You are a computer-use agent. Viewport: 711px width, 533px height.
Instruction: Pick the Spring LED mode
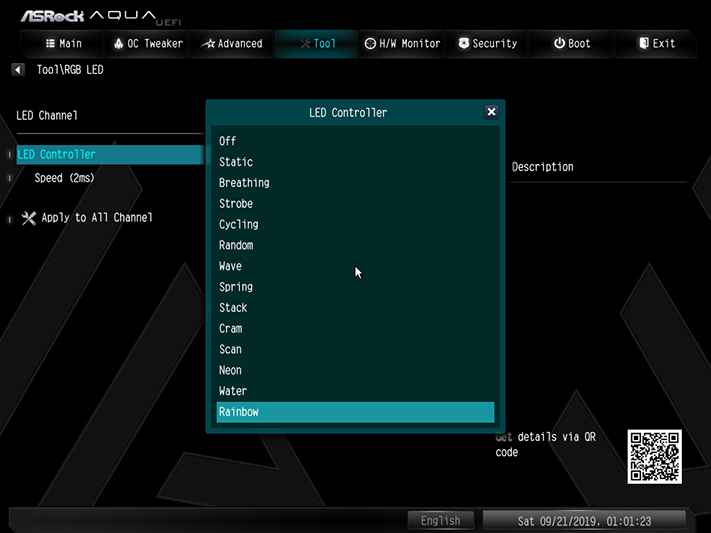(355, 287)
